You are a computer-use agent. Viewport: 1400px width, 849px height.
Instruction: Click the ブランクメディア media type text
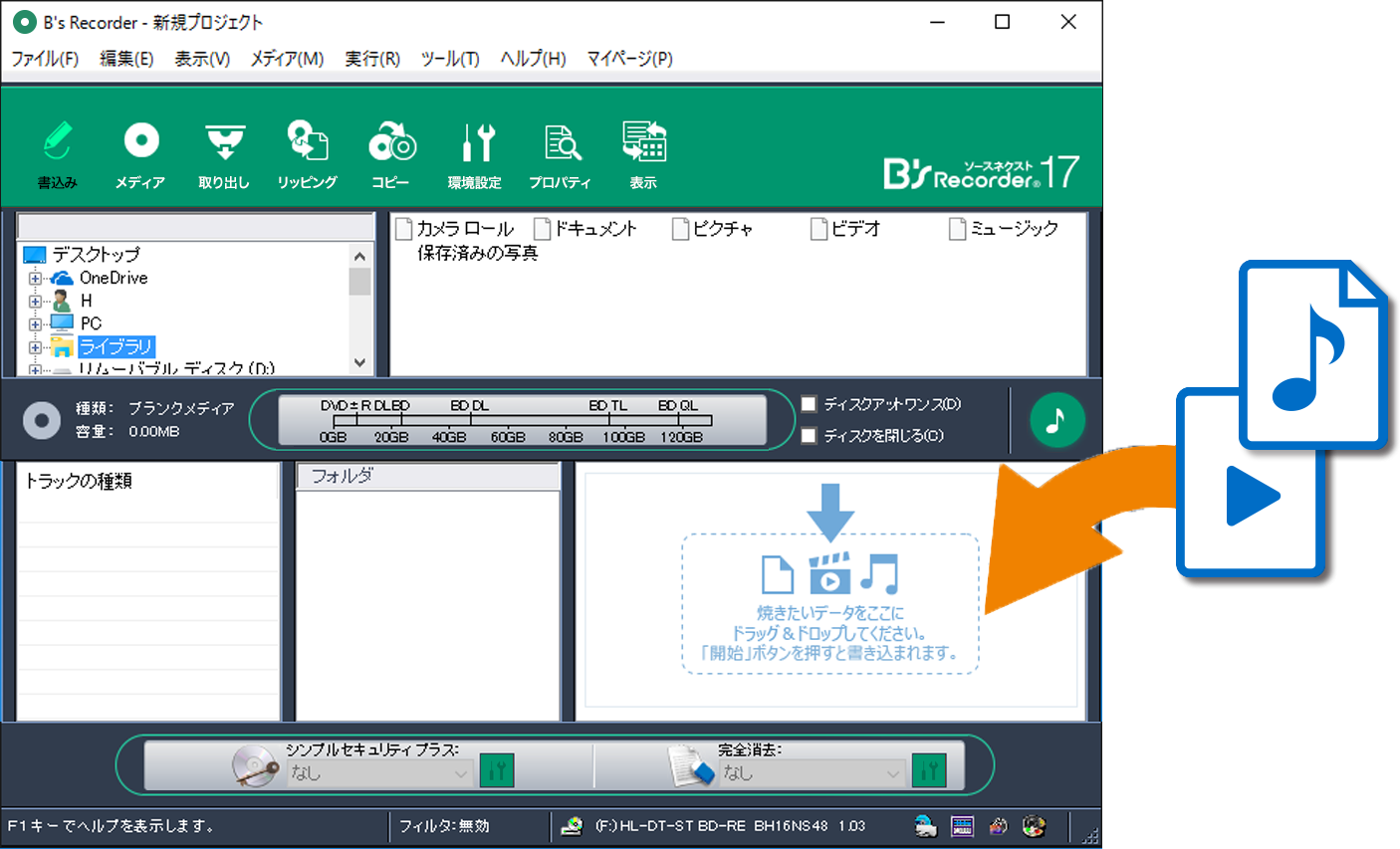181,408
